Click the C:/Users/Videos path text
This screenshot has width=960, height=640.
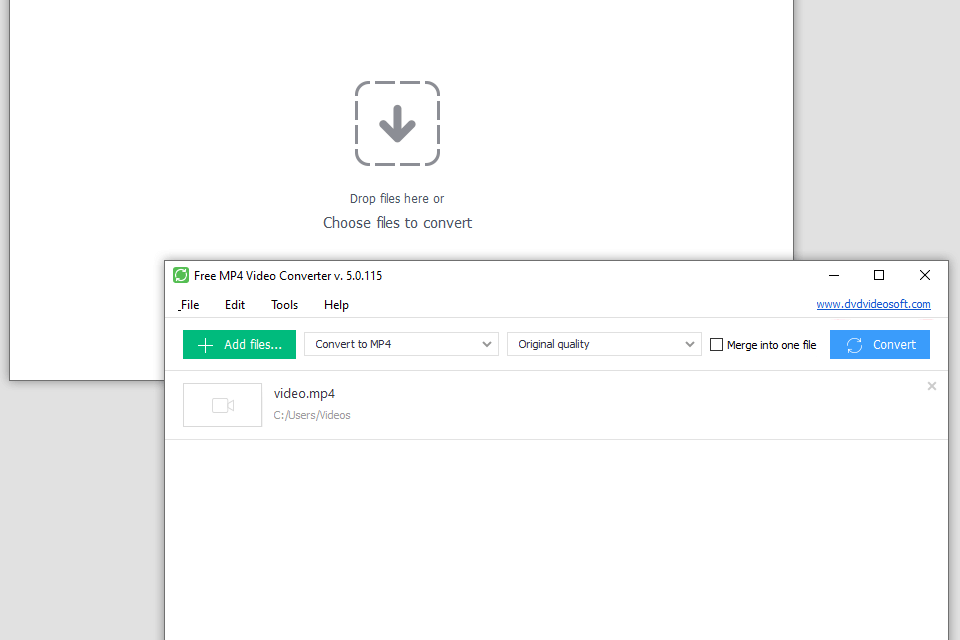click(x=312, y=415)
